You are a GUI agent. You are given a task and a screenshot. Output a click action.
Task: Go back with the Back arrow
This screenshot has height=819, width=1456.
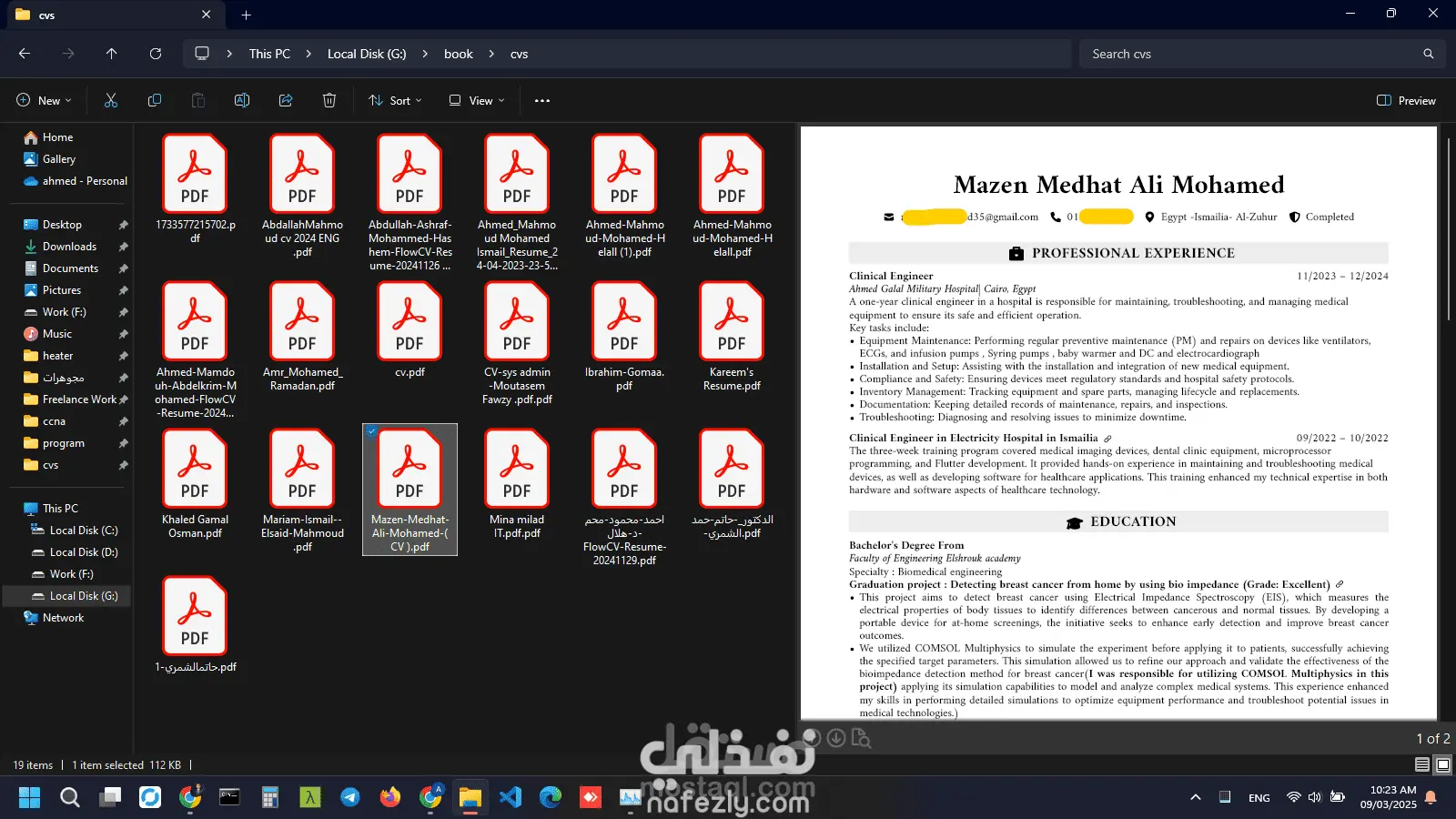(x=25, y=54)
